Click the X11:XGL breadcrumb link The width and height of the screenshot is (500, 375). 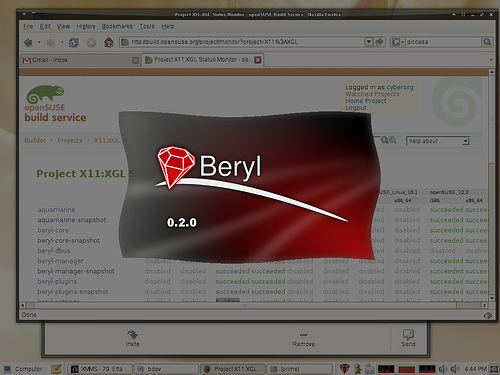click(x=107, y=141)
